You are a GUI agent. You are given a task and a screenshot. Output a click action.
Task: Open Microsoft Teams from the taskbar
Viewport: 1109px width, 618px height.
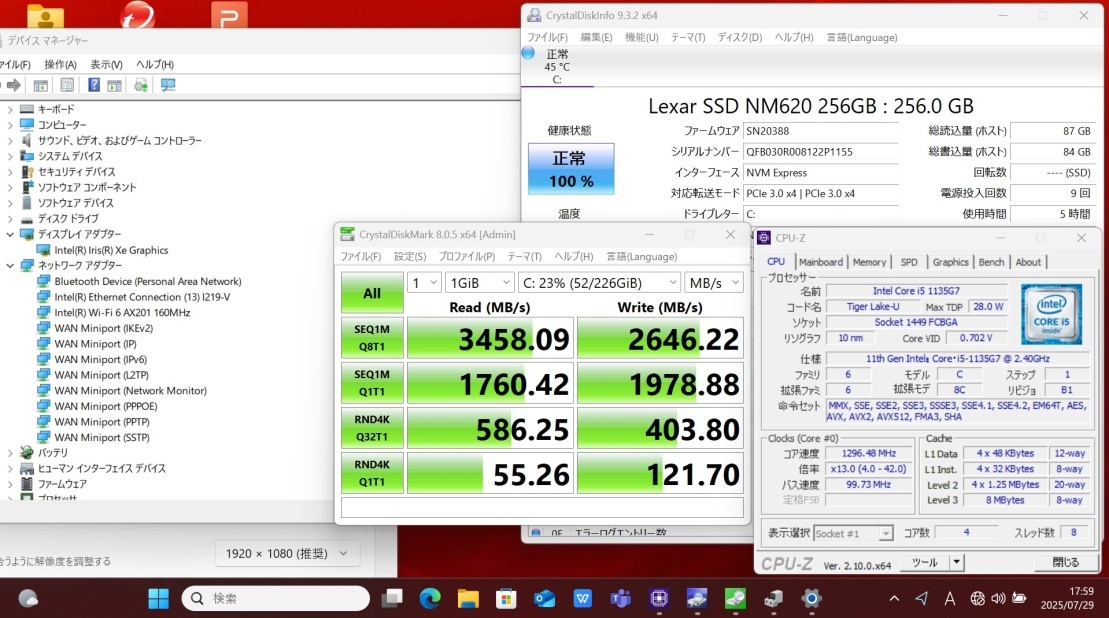(620, 598)
